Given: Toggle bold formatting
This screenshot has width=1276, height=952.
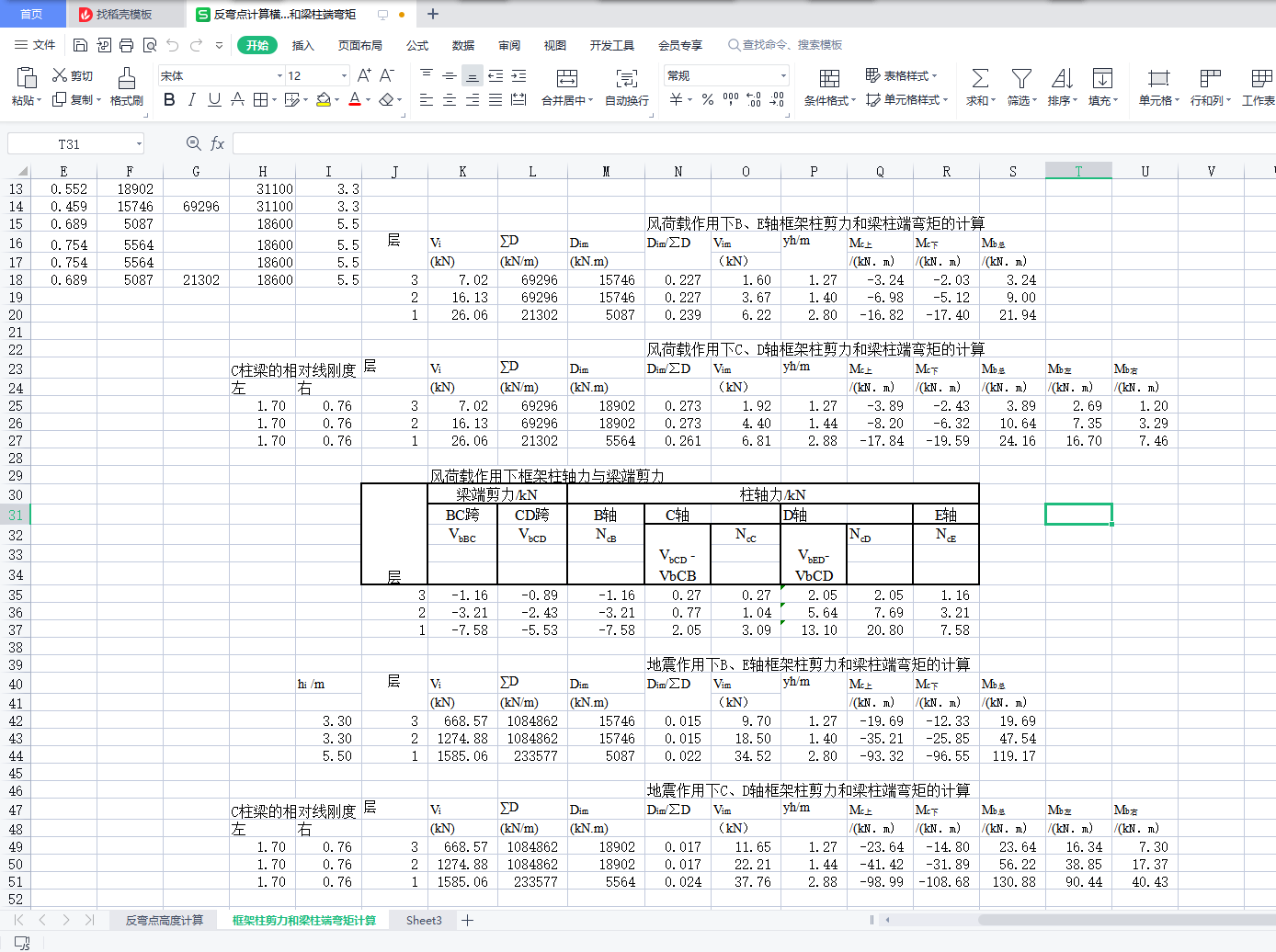Looking at the screenshot, I should (x=169, y=99).
